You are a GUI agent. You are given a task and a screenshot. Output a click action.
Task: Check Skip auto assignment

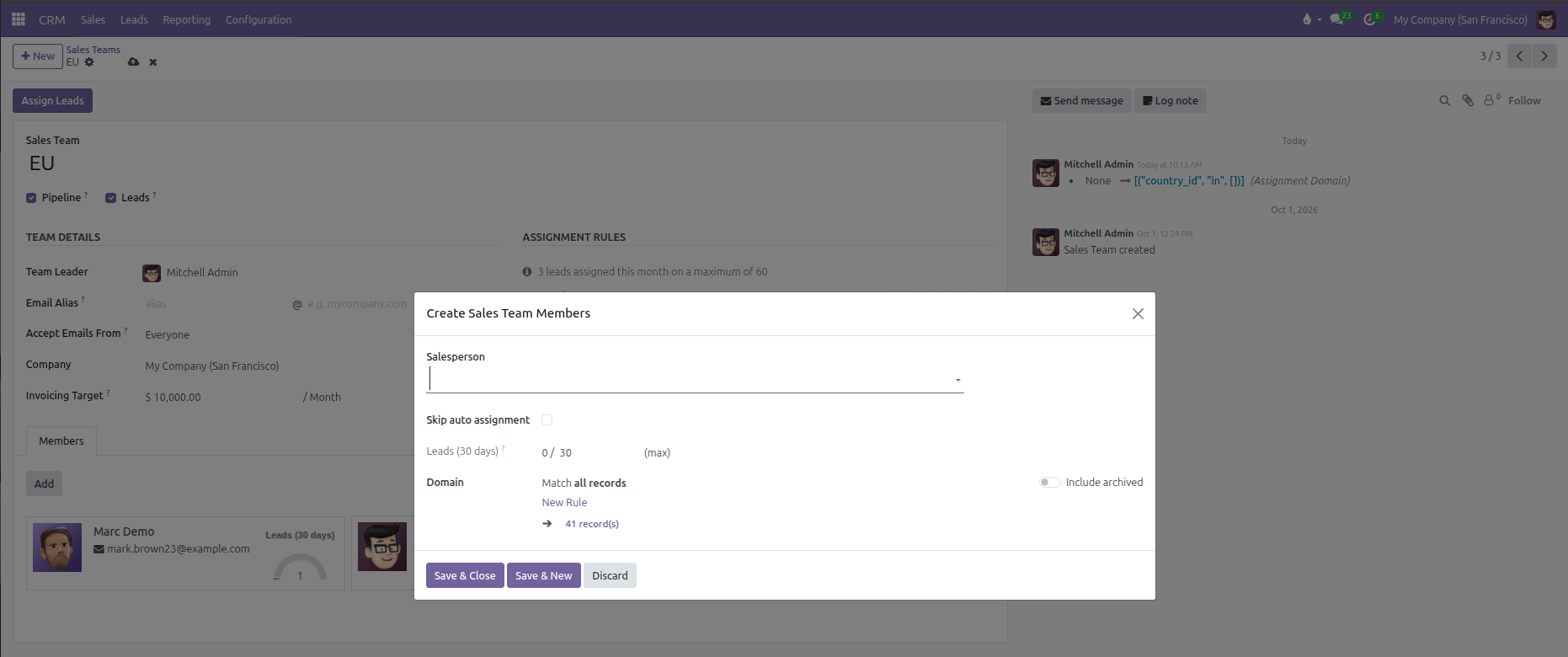pyautogui.click(x=547, y=419)
